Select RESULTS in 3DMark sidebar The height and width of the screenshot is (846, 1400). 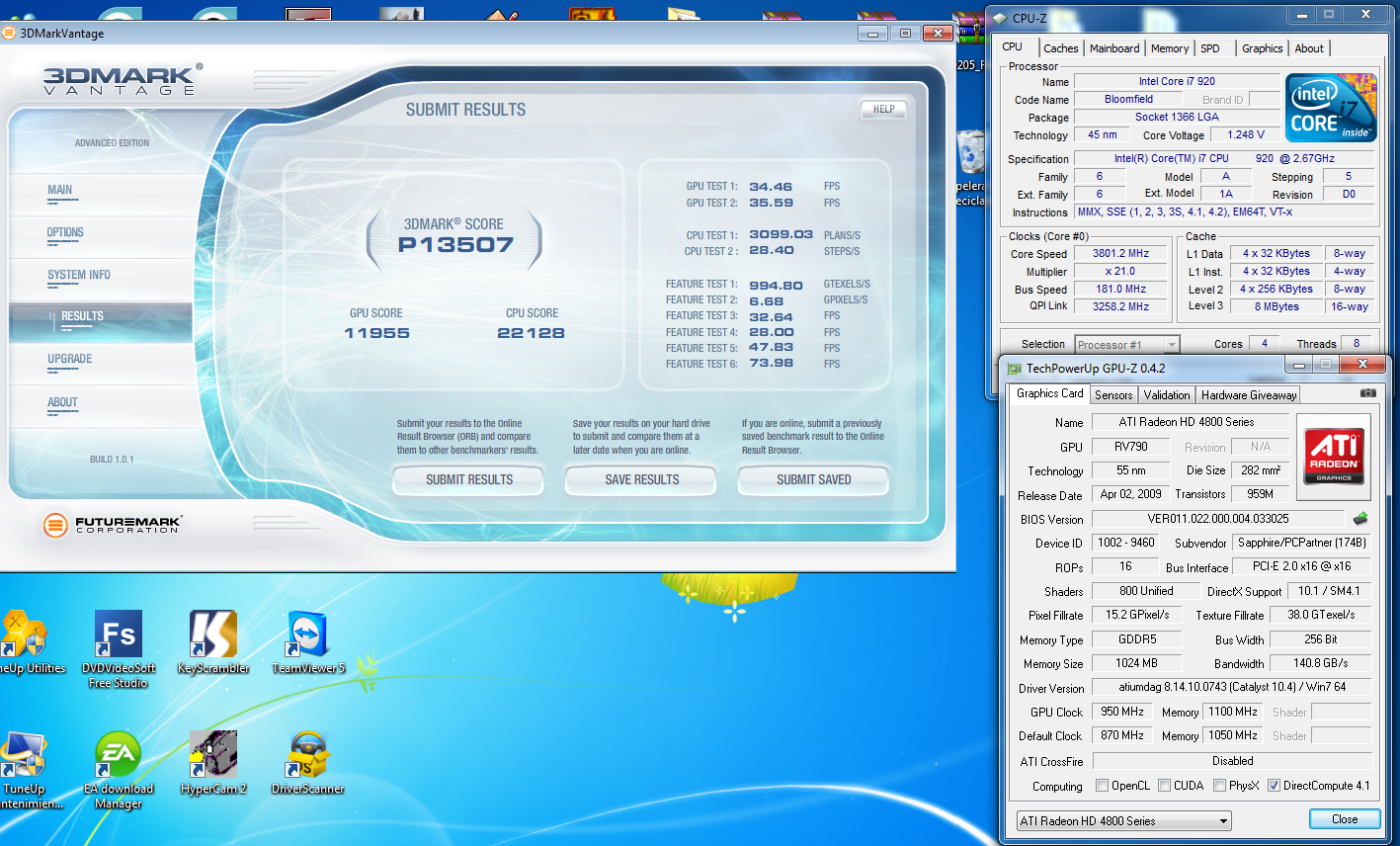[99, 322]
